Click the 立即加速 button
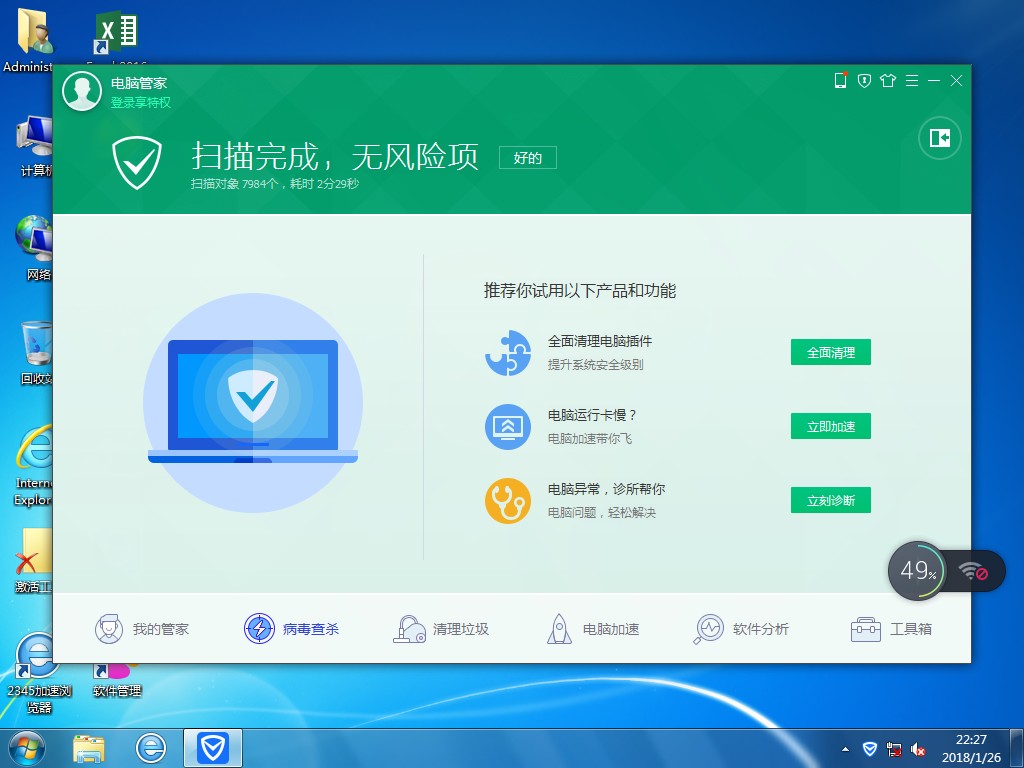Screen dimensions: 1024x768 pos(831,426)
